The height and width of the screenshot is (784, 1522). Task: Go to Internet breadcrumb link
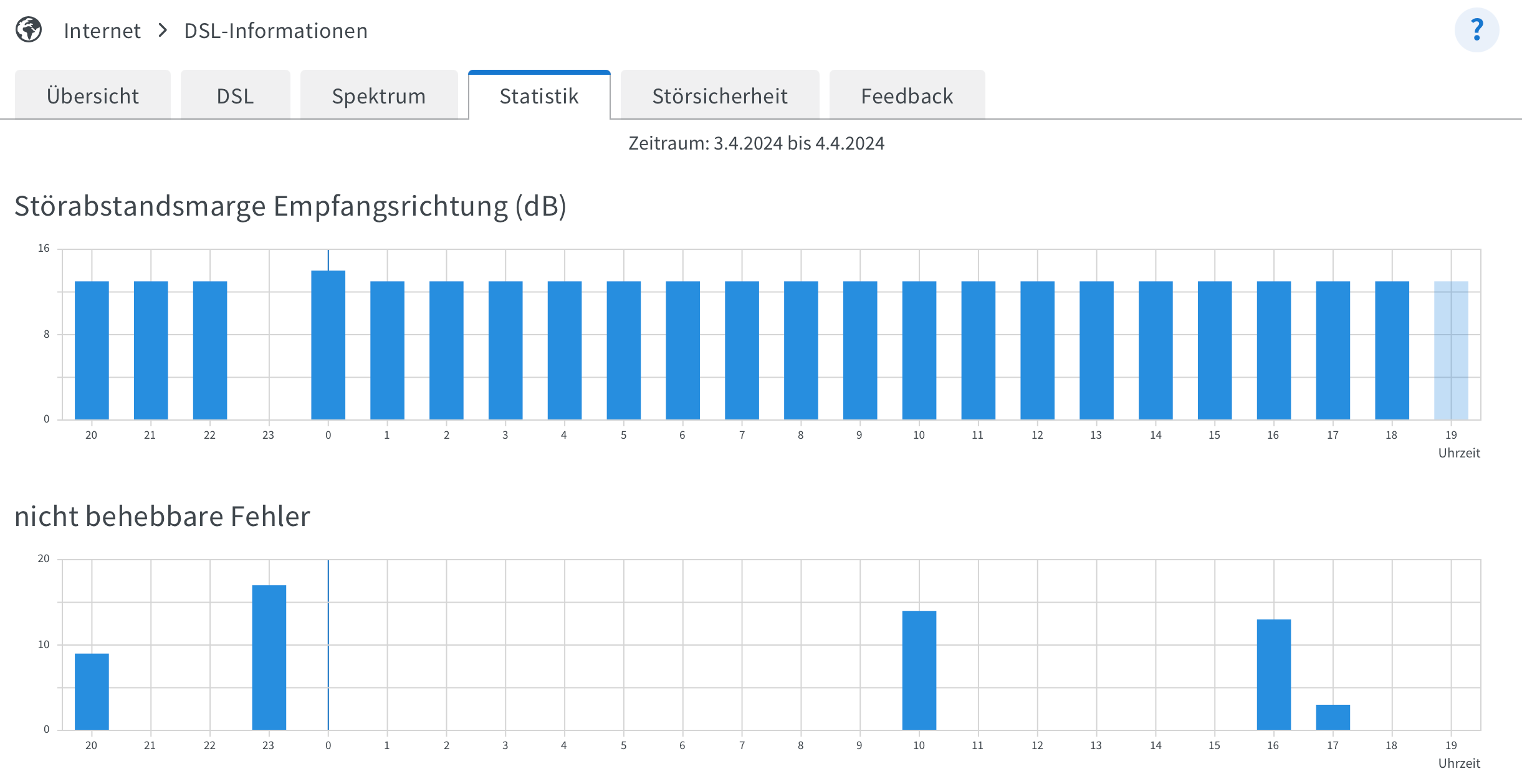coord(102,31)
